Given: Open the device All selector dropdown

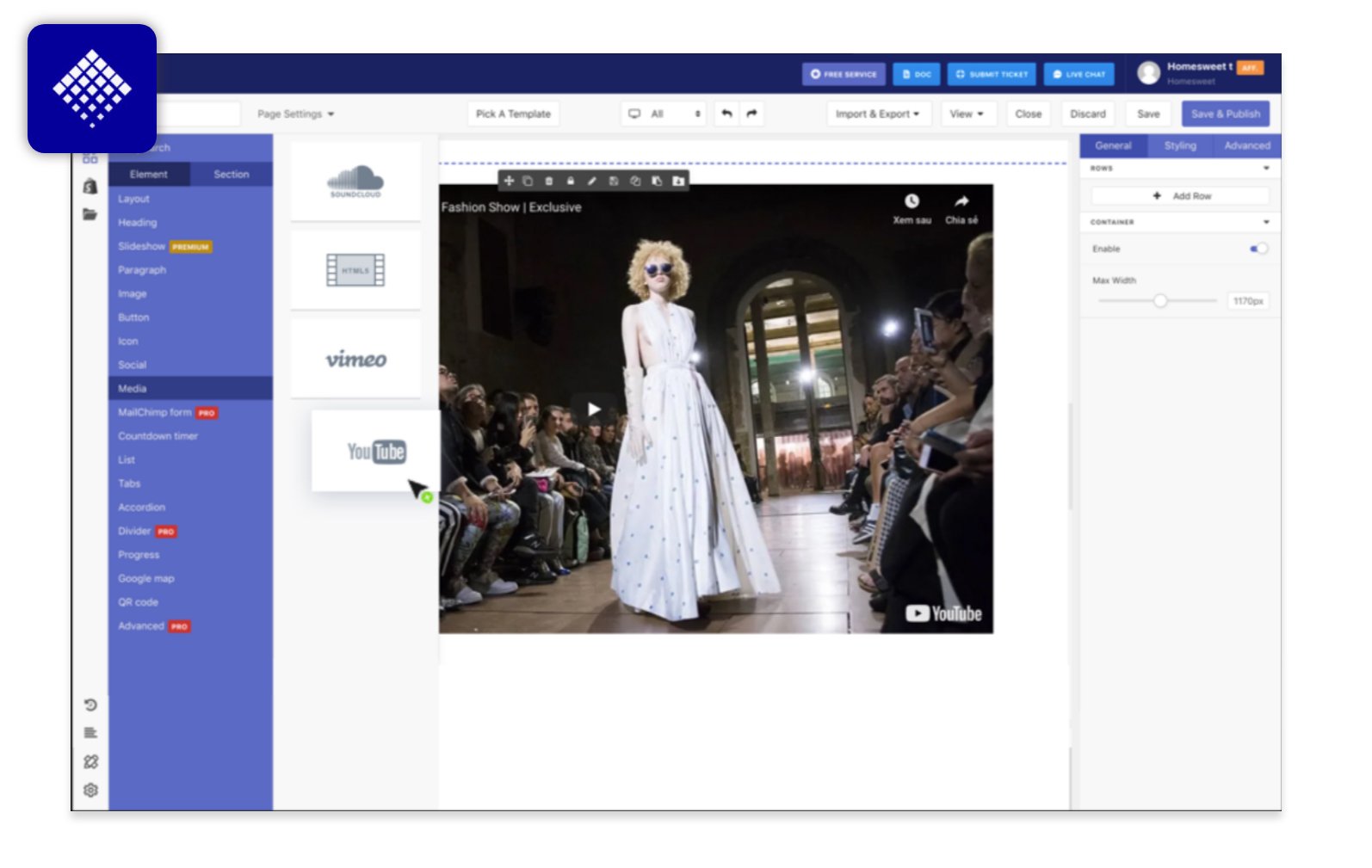Looking at the screenshot, I should pyautogui.click(x=664, y=114).
